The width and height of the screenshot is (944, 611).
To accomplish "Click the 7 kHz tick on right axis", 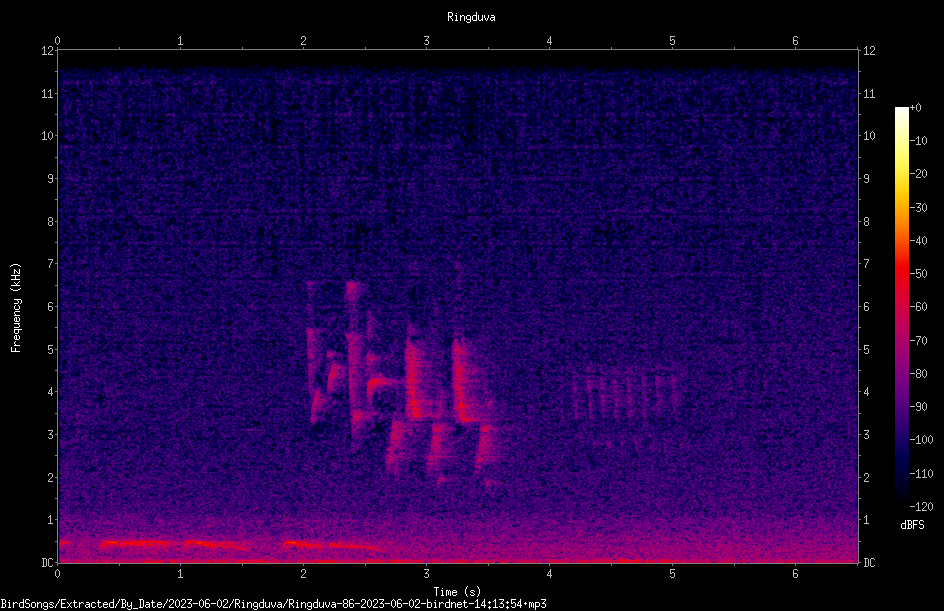I will 866,264.
